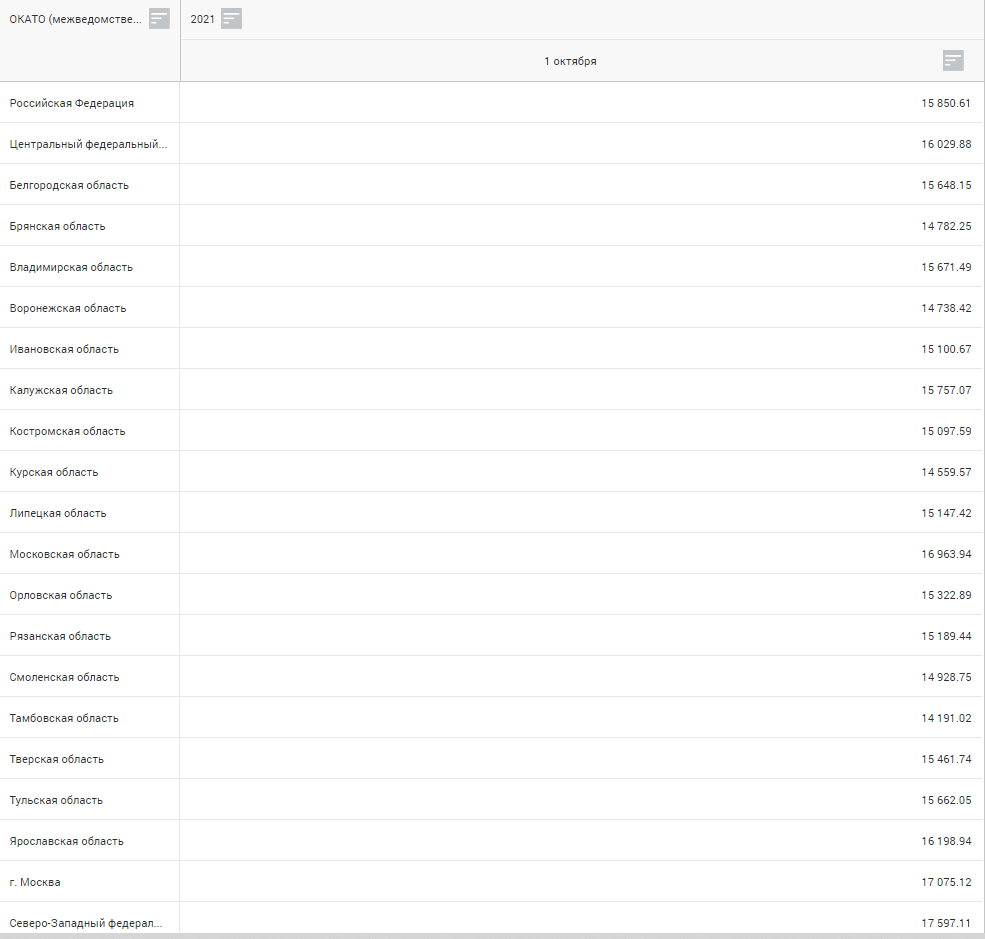The height and width of the screenshot is (939, 985).
Task: Click the Ярославская область row label
Action: pos(67,841)
